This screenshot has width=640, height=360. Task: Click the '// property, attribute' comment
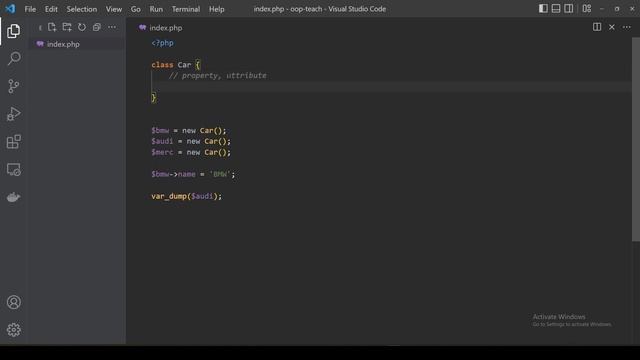click(x=218, y=76)
